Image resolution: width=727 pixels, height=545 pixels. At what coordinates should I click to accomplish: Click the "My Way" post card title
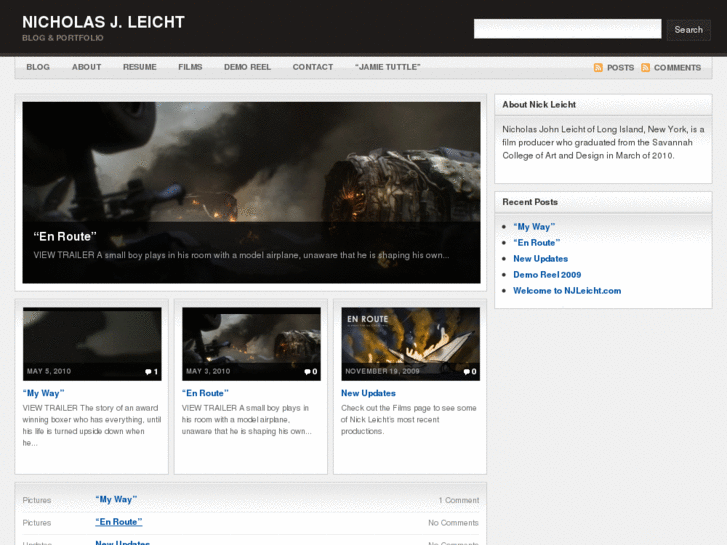click(43, 393)
